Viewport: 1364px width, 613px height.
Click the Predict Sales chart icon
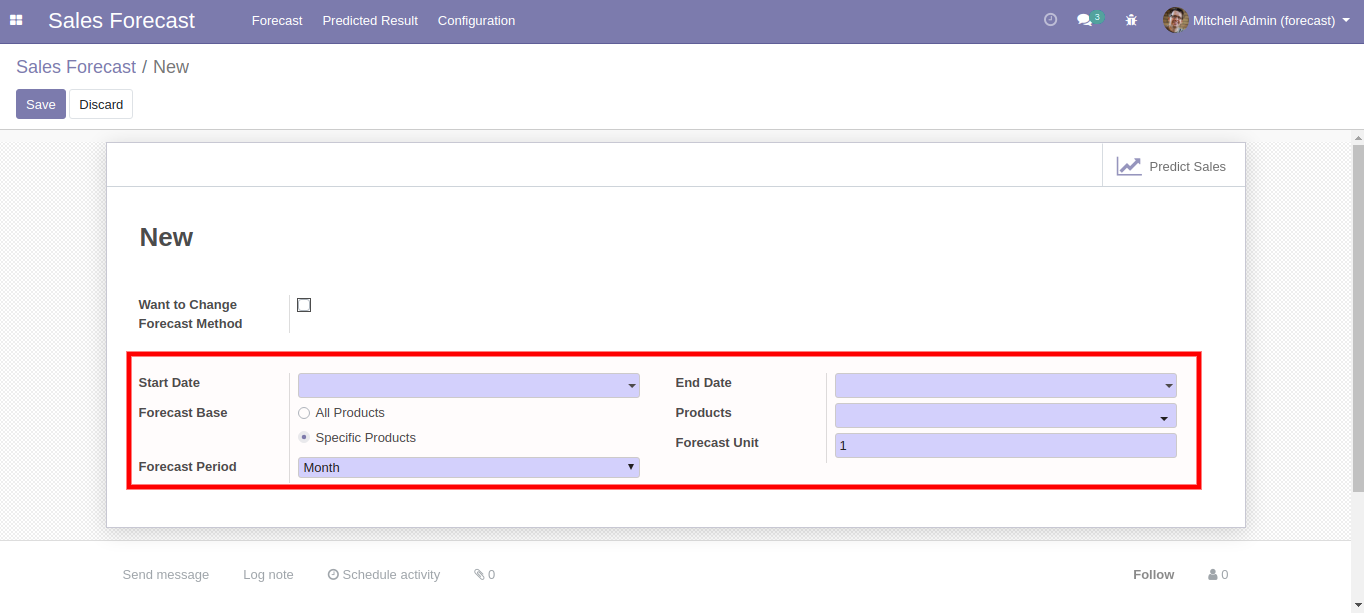pos(1129,167)
